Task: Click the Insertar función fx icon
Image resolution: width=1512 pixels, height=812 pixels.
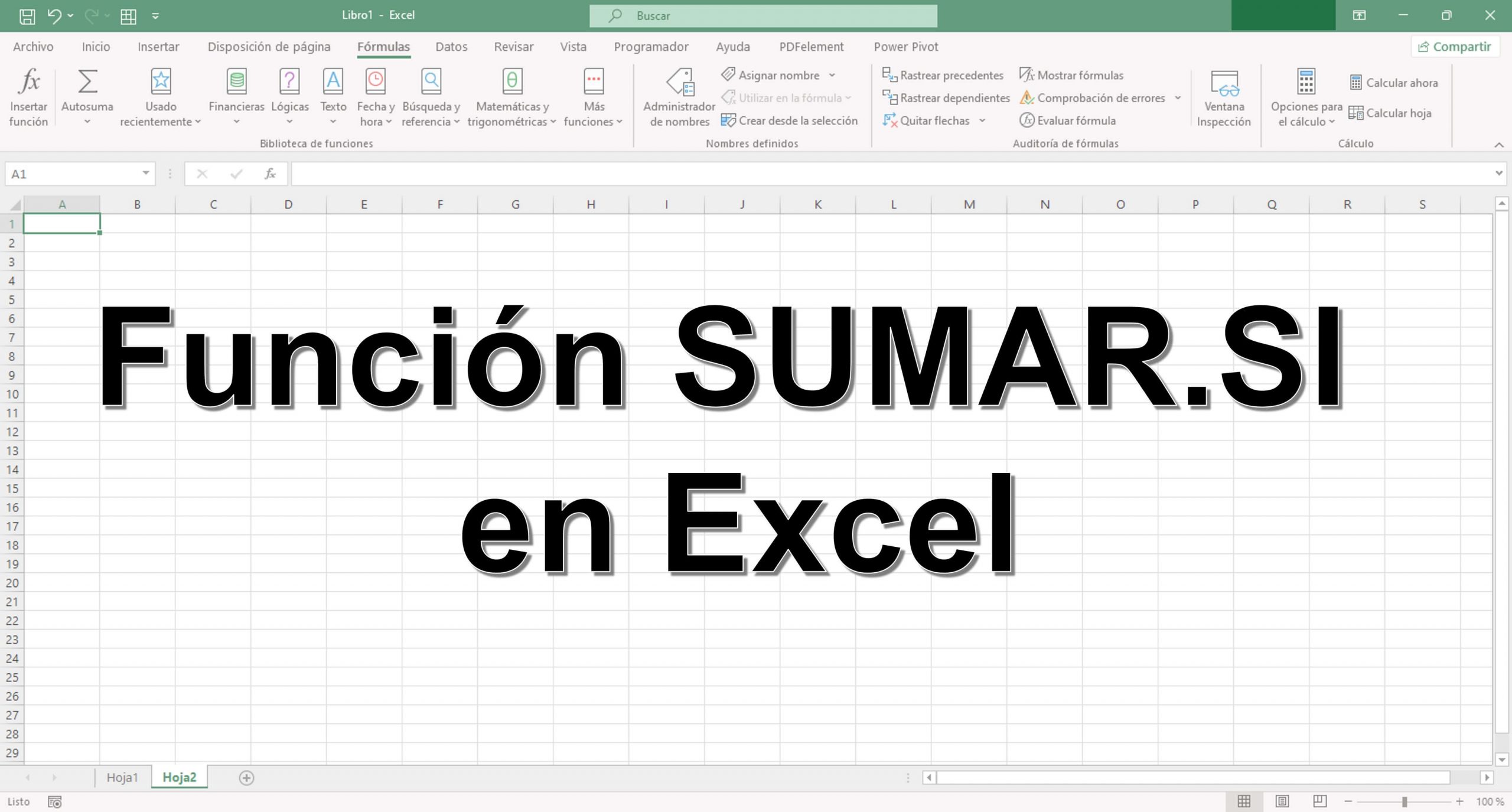Action: coord(28,82)
